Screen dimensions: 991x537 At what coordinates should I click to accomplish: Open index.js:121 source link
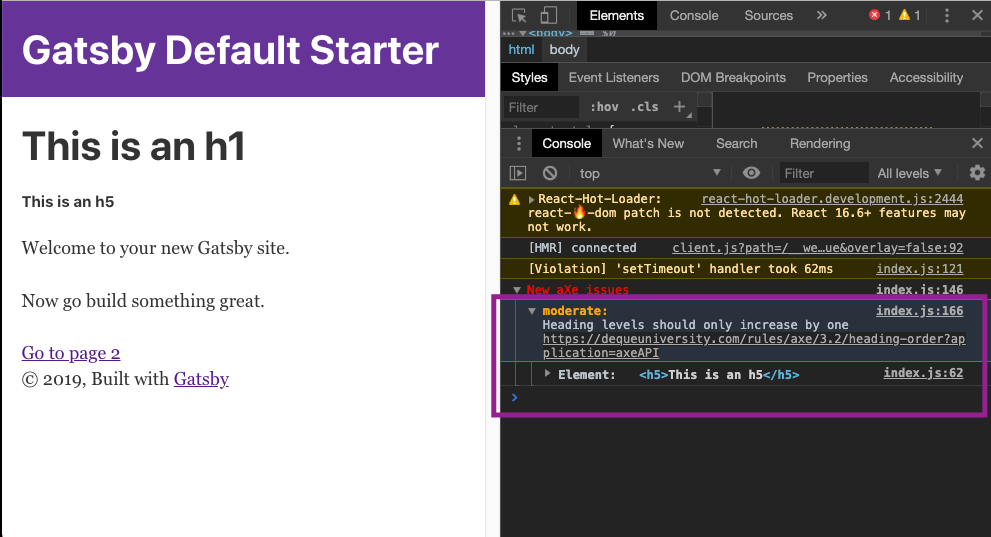920,268
